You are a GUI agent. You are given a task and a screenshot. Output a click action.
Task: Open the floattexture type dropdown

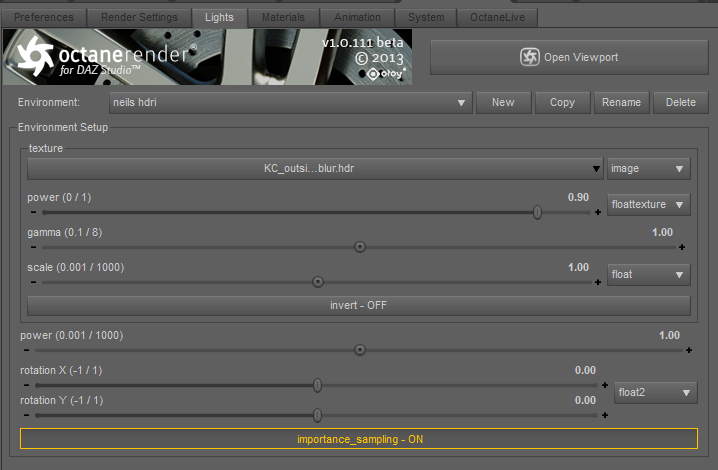click(648, 204)
